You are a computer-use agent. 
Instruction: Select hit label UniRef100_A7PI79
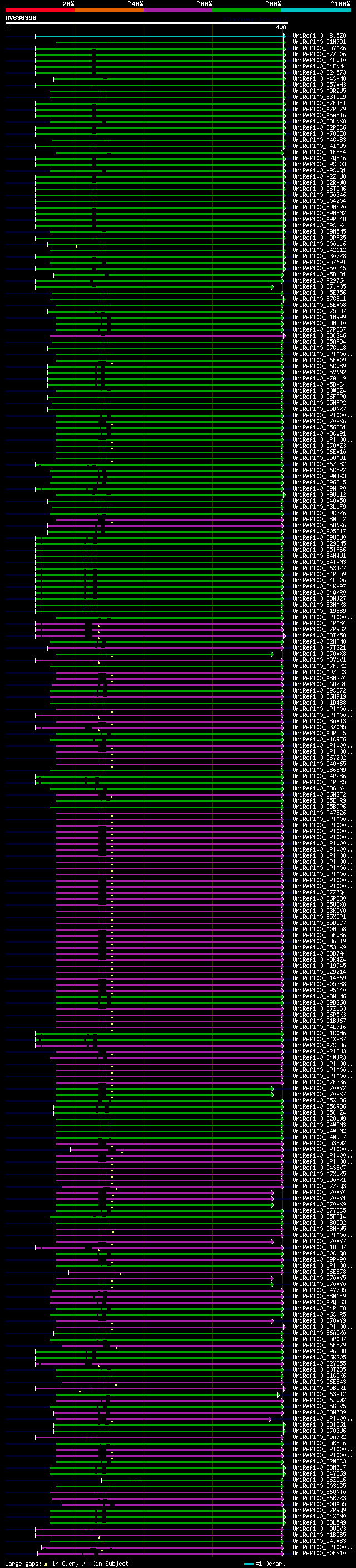click(x=319, y=110)
